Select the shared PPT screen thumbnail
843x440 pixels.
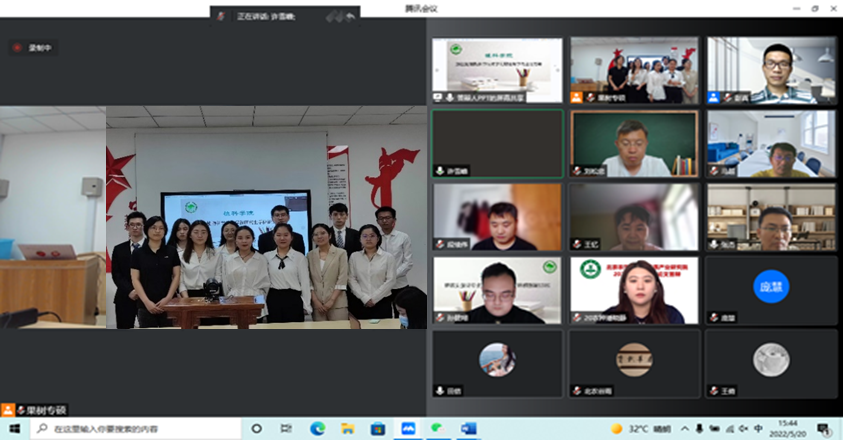[x=497, y=70]
